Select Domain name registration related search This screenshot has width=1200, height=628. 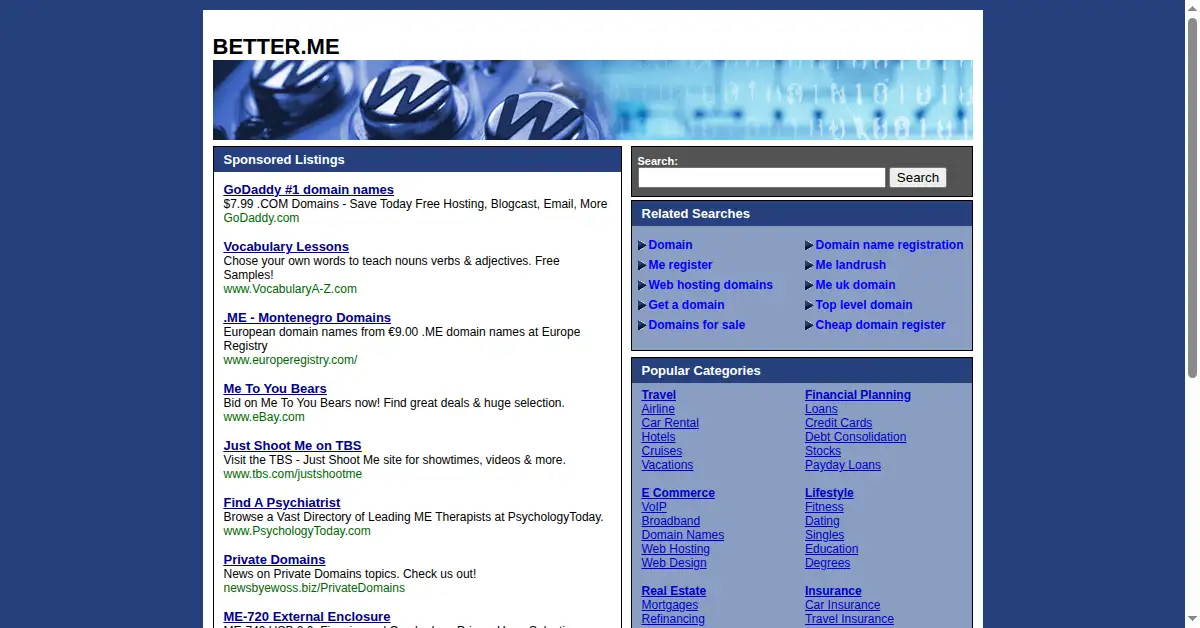889,245
